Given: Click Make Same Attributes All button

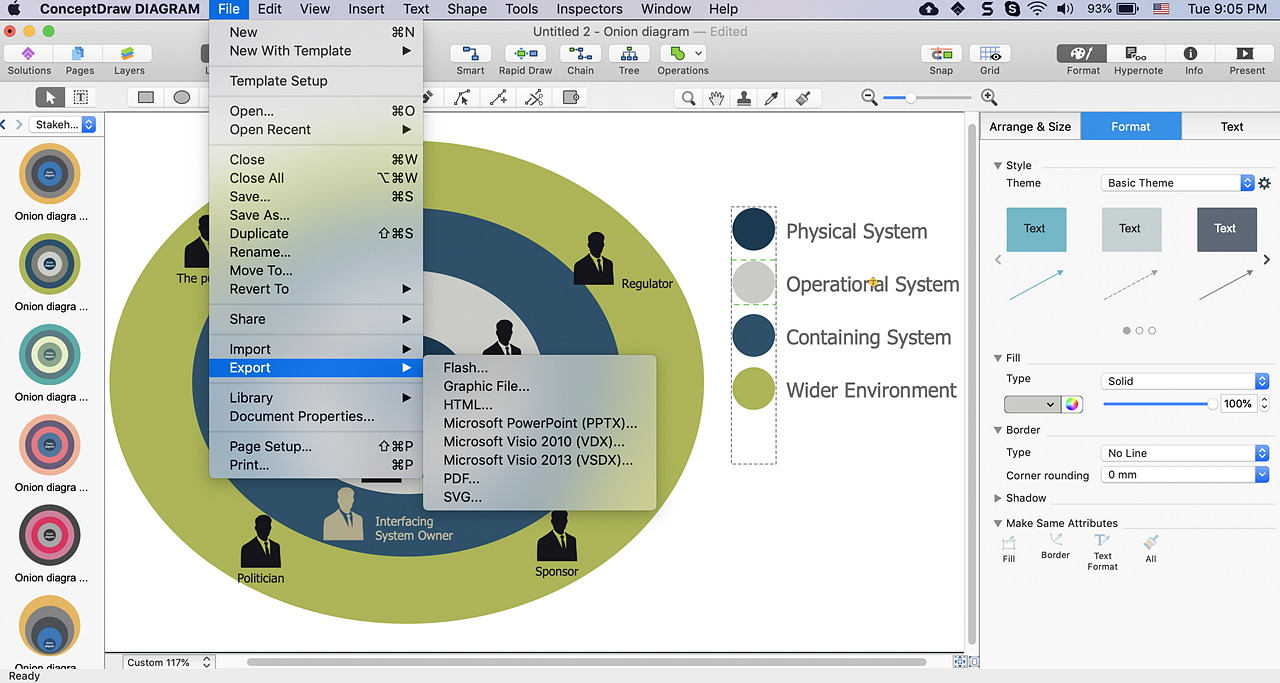Looking at the screenshot, I should coord(1151,546).
